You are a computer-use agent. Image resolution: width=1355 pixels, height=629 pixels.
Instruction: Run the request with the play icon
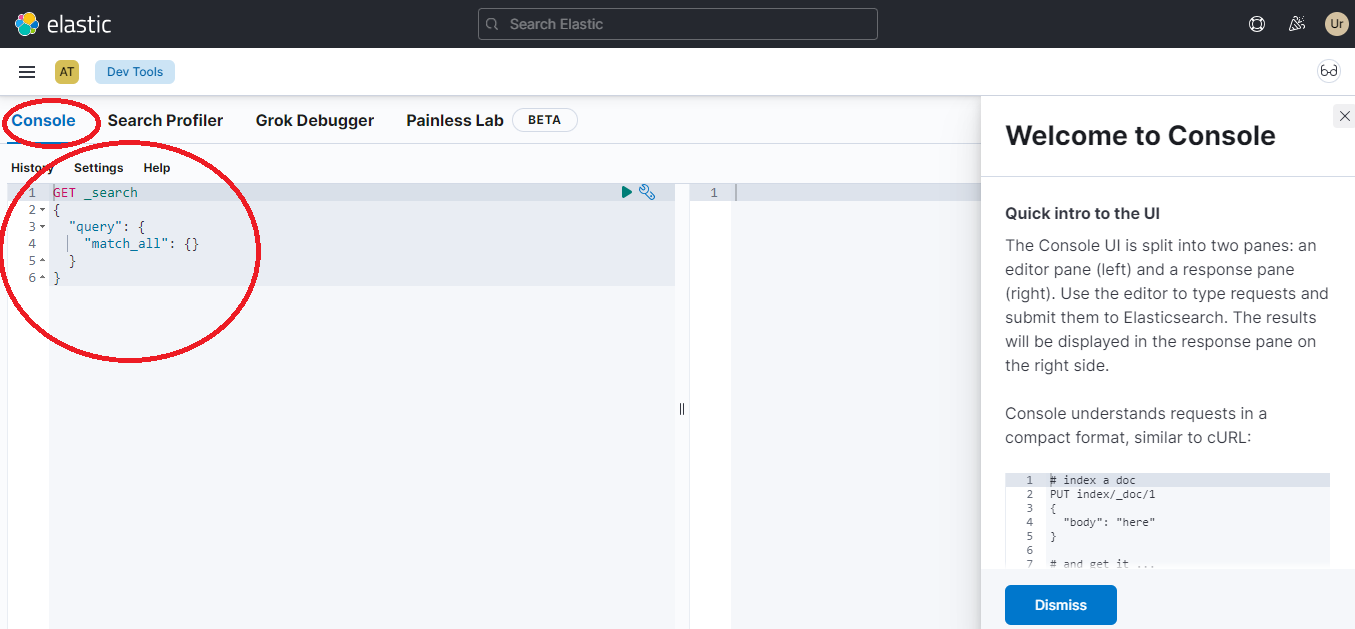point(627,192)
